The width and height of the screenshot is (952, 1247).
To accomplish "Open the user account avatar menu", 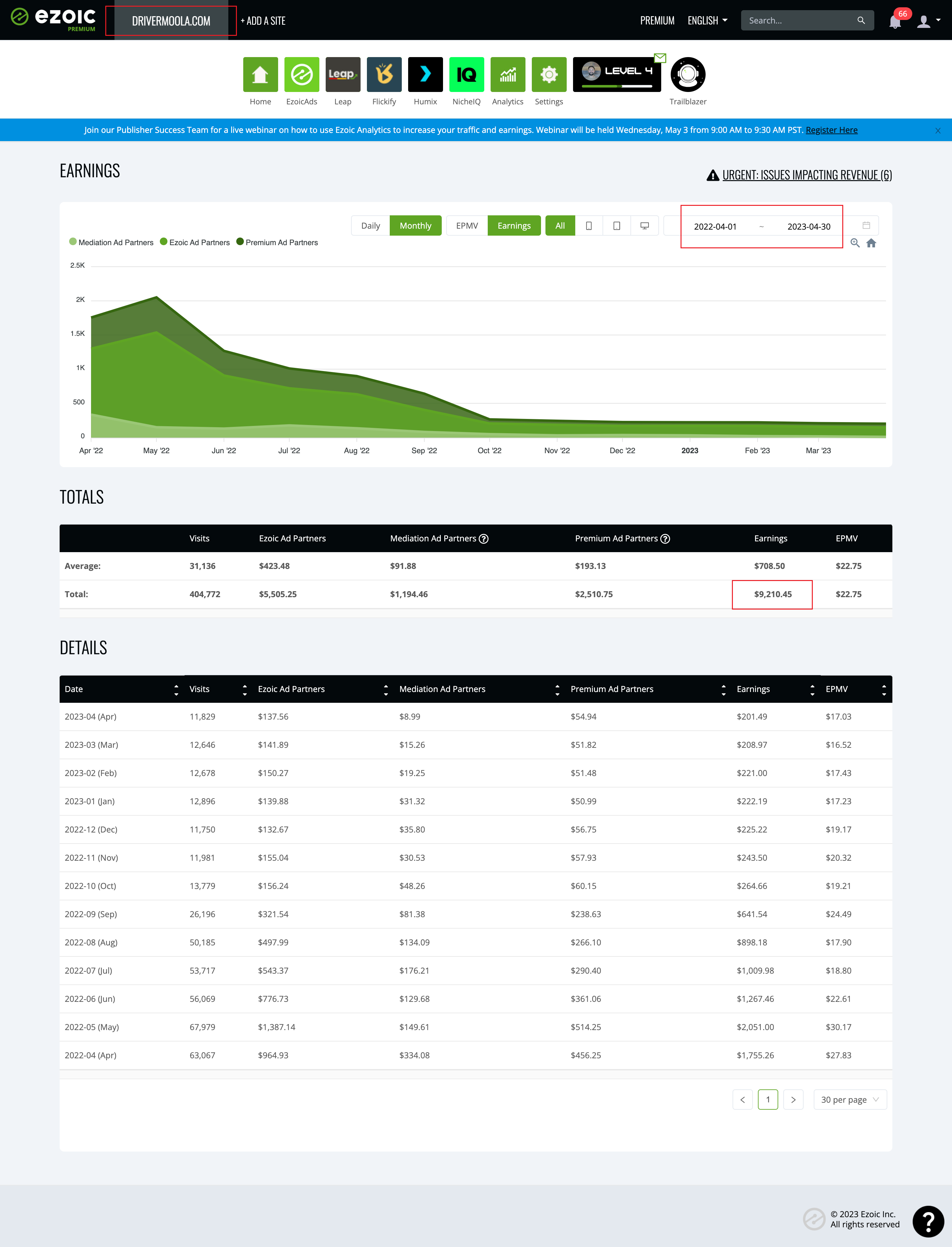I will click(928, 21).
